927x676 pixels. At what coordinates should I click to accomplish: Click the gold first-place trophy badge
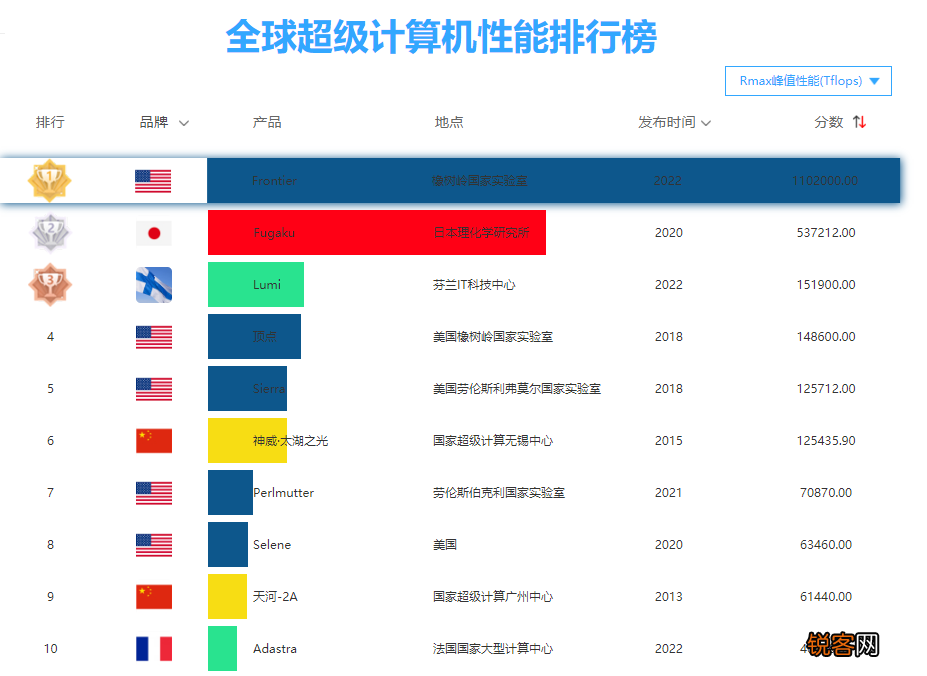(x=50, y=180)
